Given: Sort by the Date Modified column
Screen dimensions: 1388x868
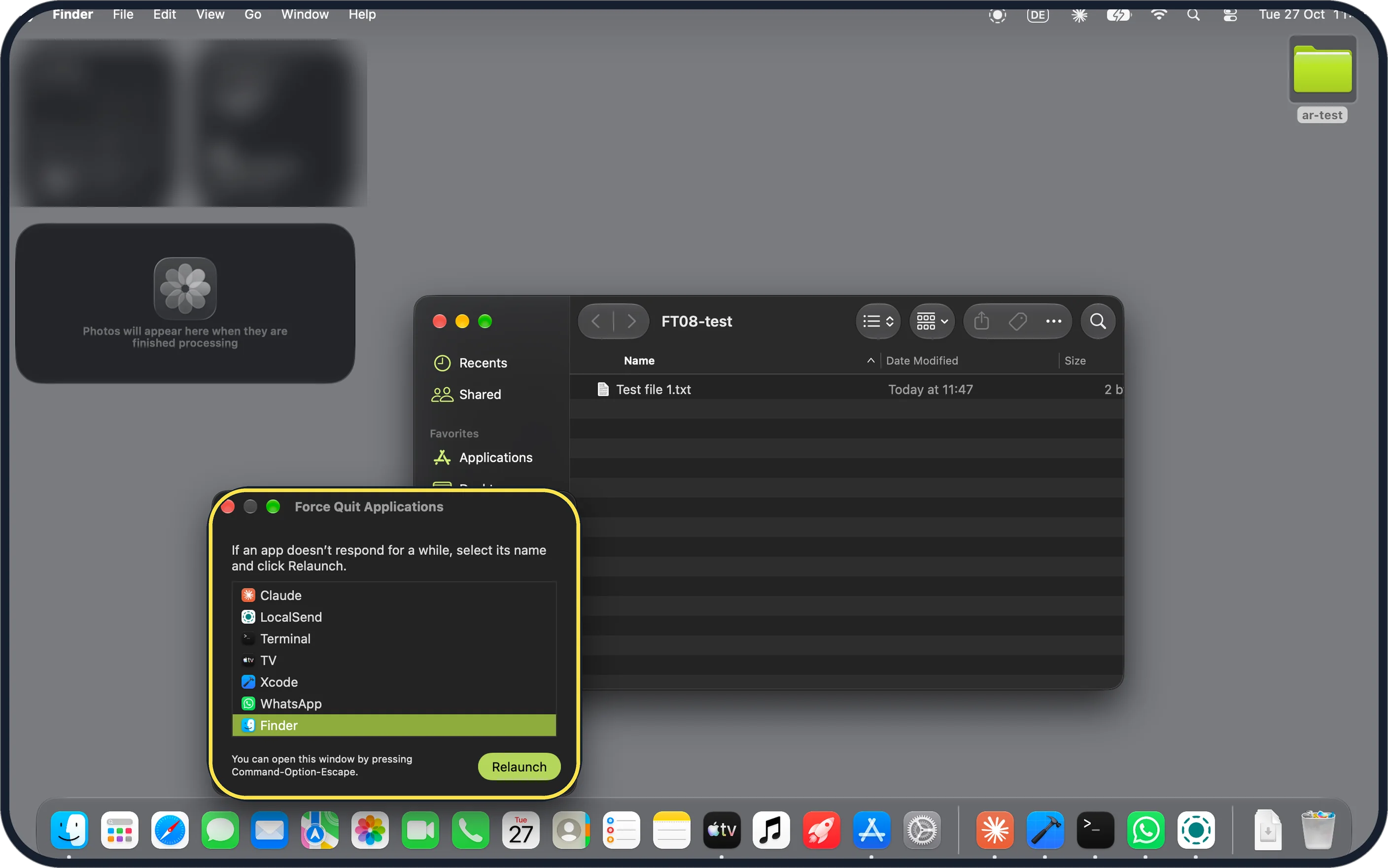Looking at the screenshot, I should click(x=922, y=361).
